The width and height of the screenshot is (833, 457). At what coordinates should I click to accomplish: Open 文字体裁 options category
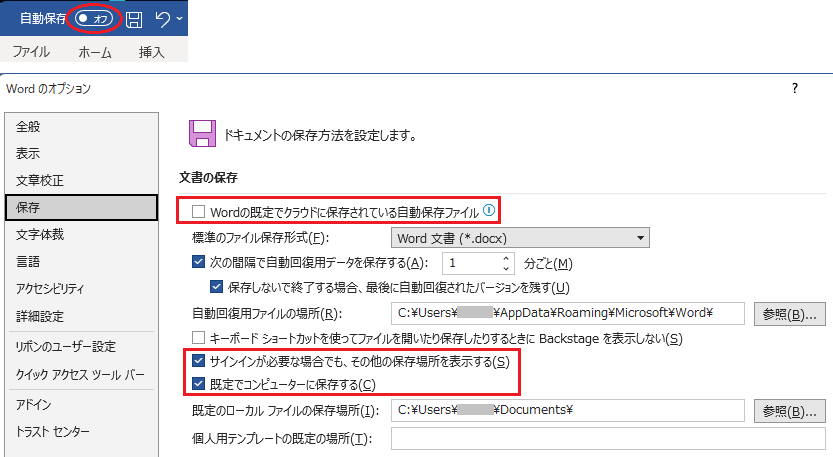(81, 234)
